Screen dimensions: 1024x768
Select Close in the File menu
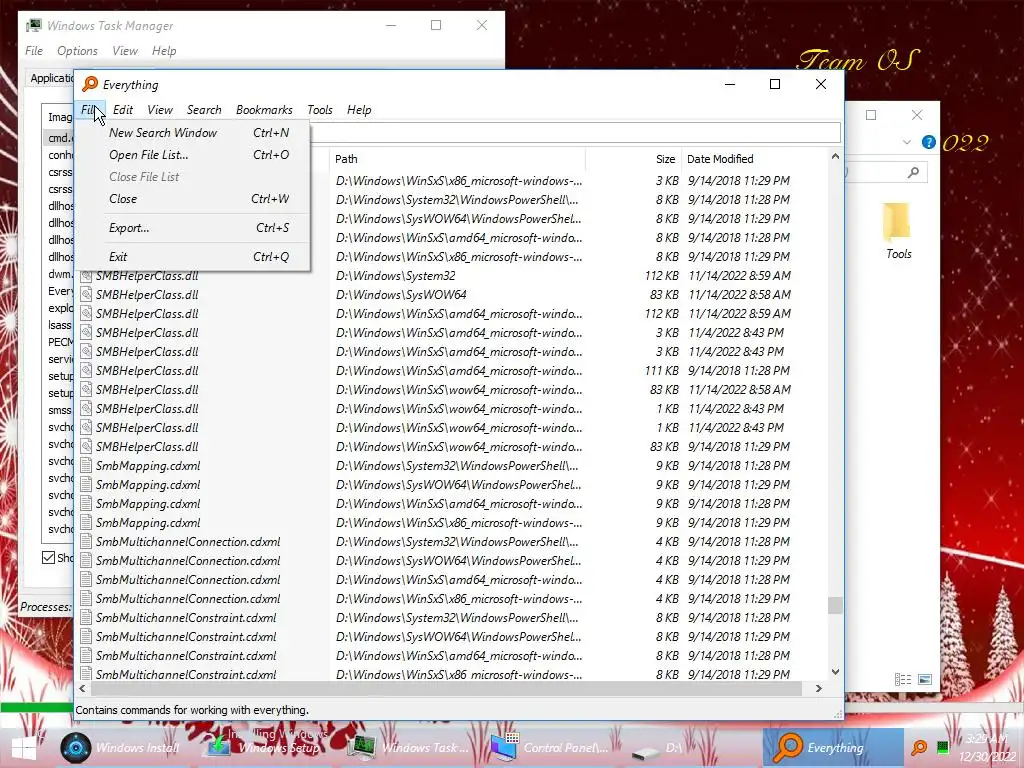193,199
